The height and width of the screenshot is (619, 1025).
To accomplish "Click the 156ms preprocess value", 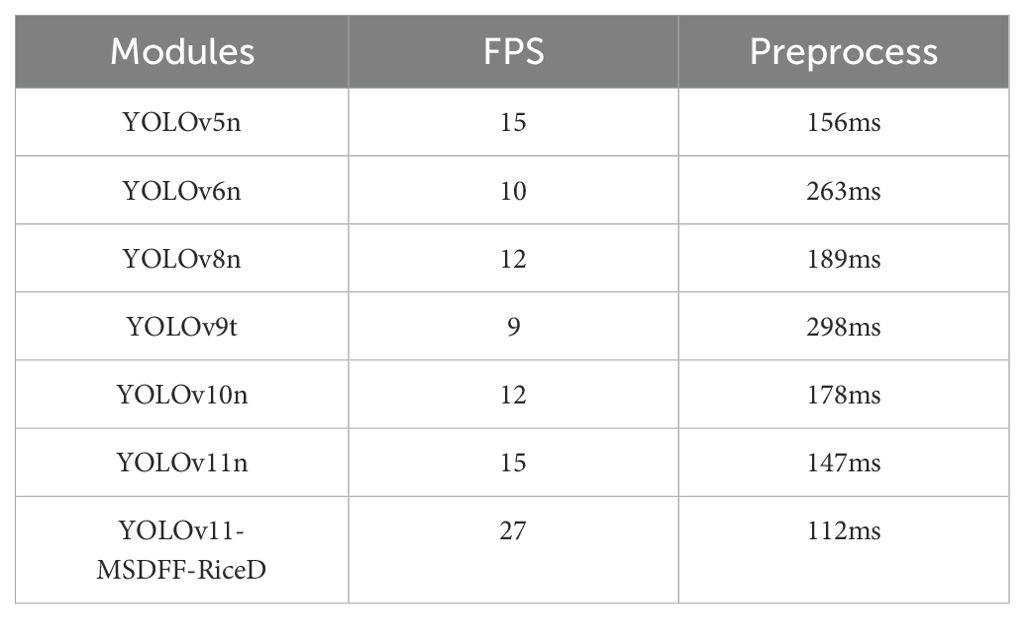I will pos(843,122).
